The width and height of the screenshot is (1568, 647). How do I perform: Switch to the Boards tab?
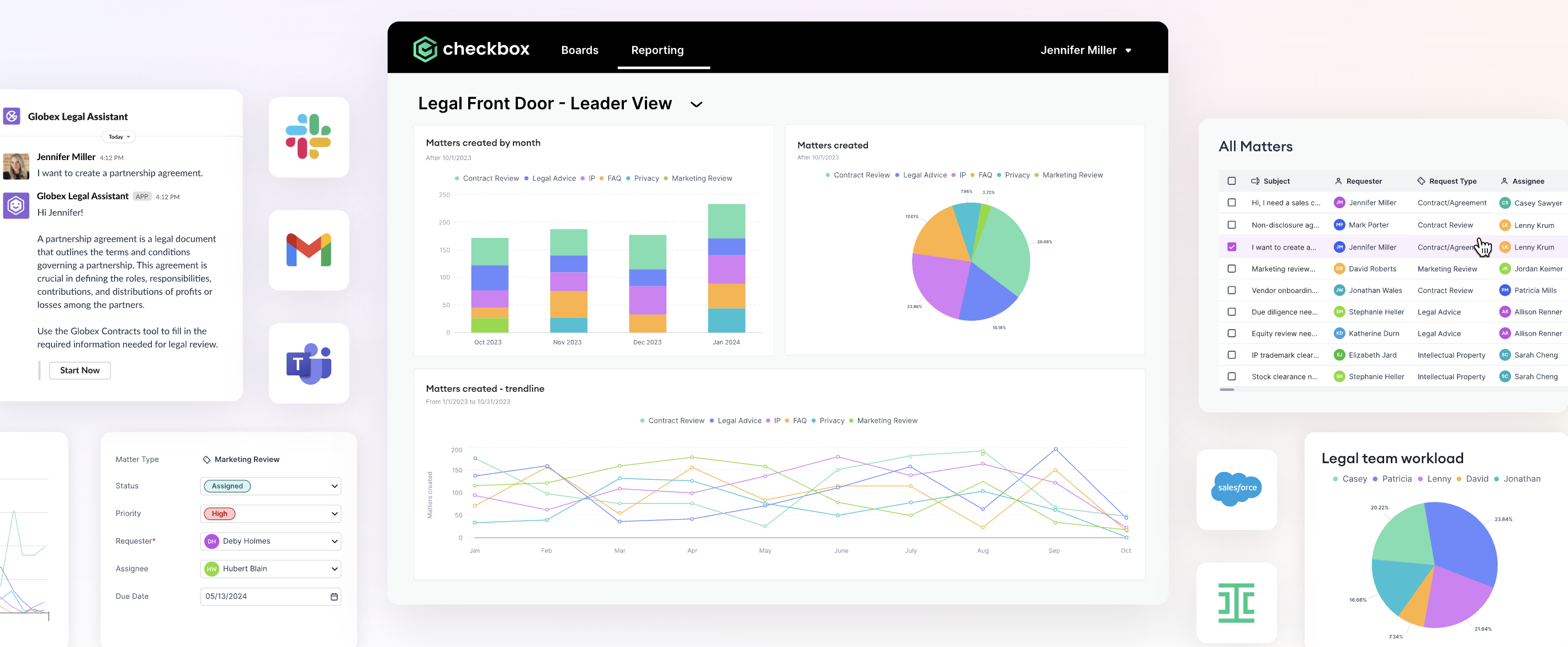580,50
